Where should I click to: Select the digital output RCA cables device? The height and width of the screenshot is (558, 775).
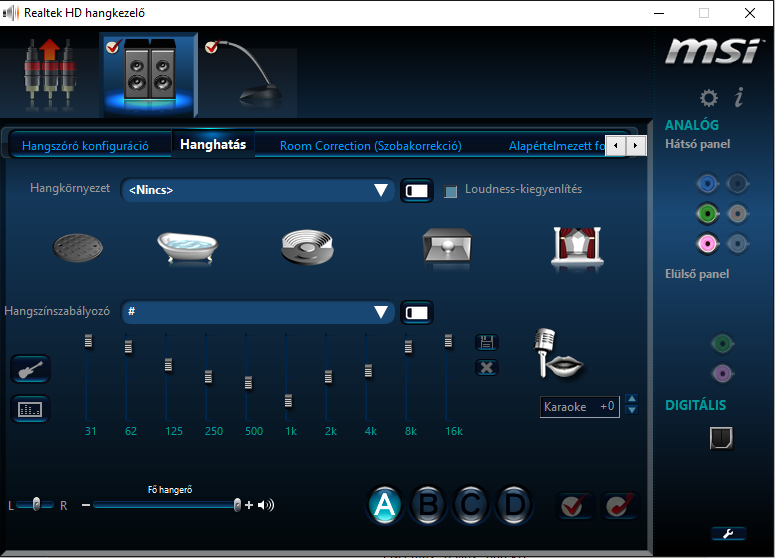click(49, 73)
